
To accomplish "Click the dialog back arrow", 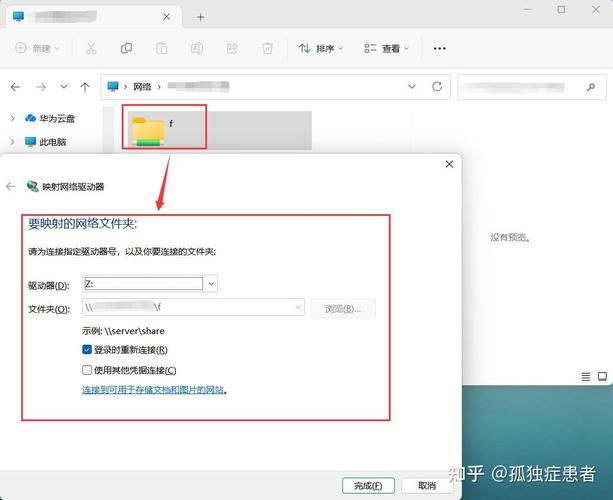I will click(x=11, y=186).
